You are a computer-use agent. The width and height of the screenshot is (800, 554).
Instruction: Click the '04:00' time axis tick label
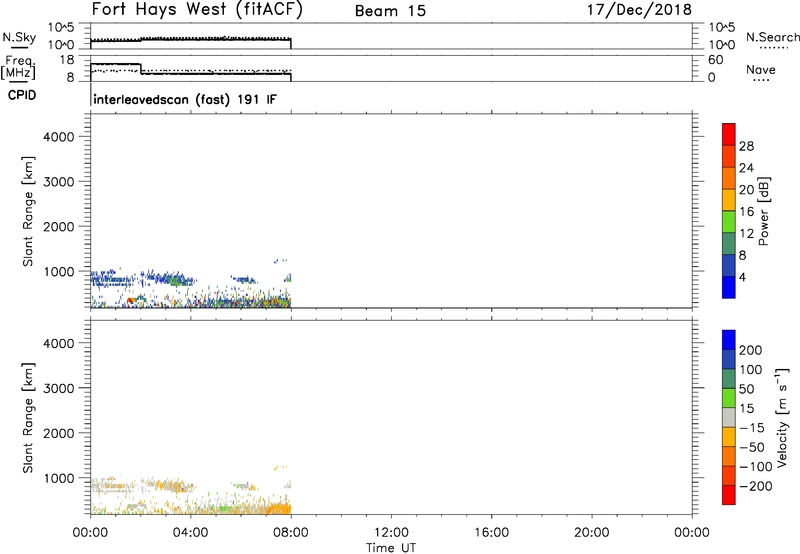191,533
